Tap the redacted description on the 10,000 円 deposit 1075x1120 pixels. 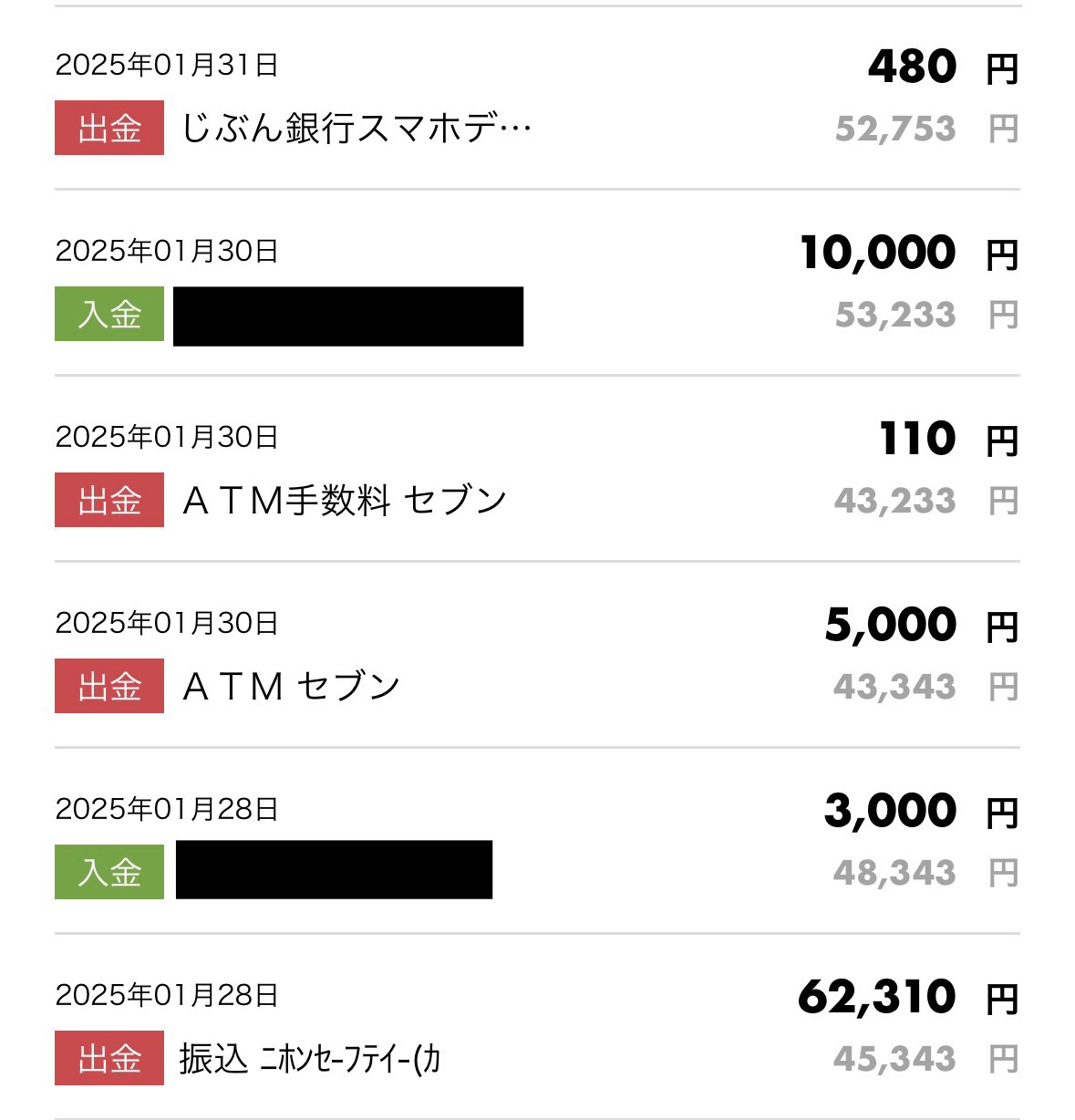click(x=348, y=316)
